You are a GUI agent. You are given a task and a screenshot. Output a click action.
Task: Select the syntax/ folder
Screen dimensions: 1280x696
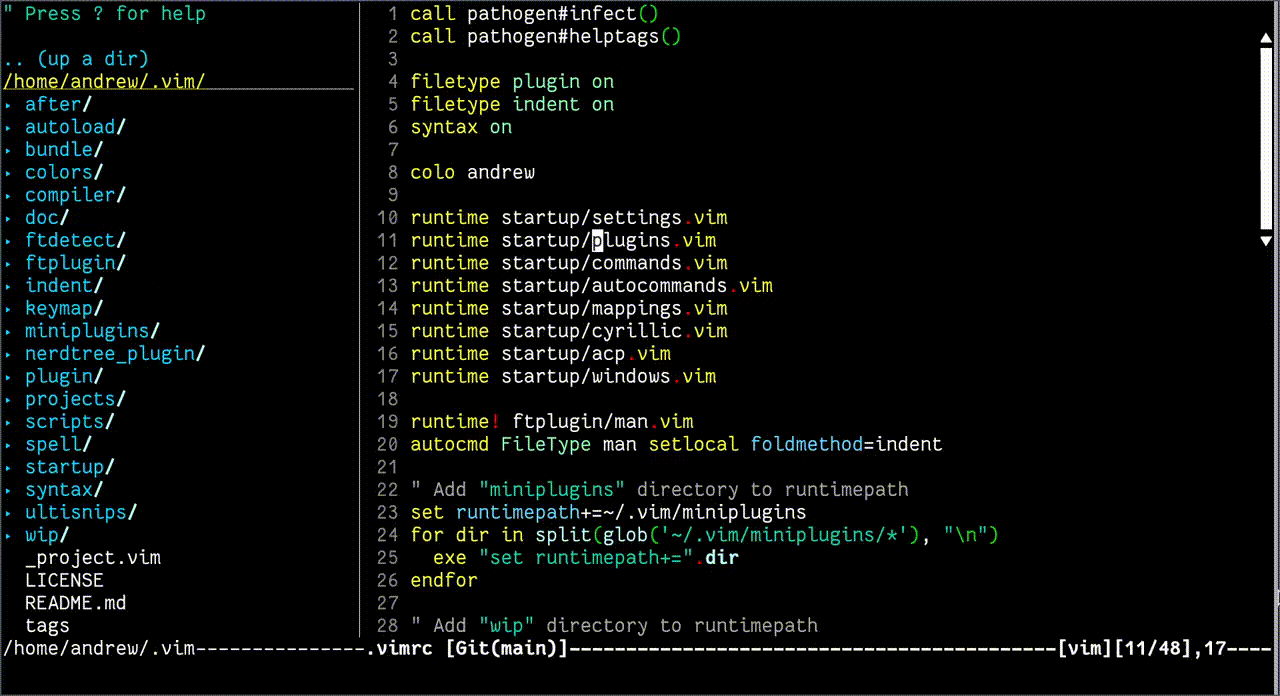pos(64,490)
